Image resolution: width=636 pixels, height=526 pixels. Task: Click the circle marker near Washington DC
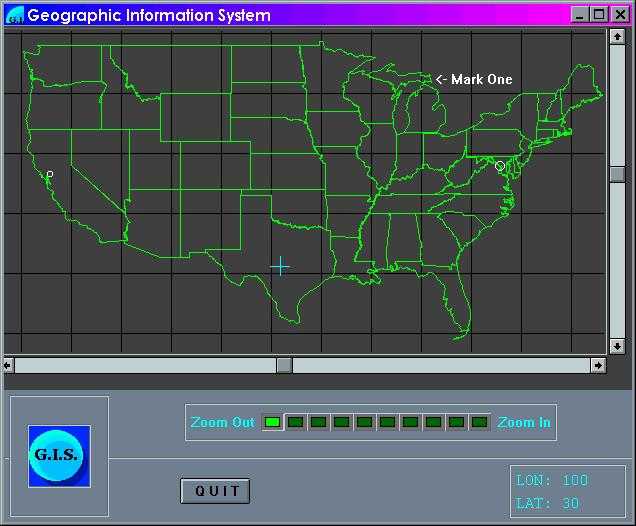(500, 165)
